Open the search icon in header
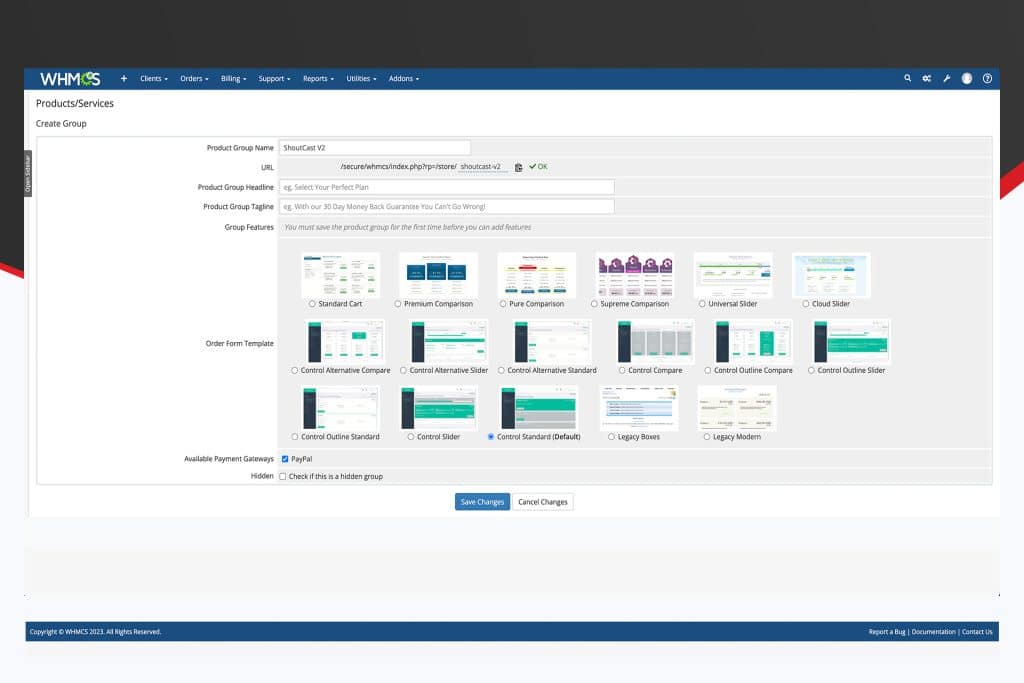The height and width of the screenshot is (683, 1024). (x=907, y=78)
